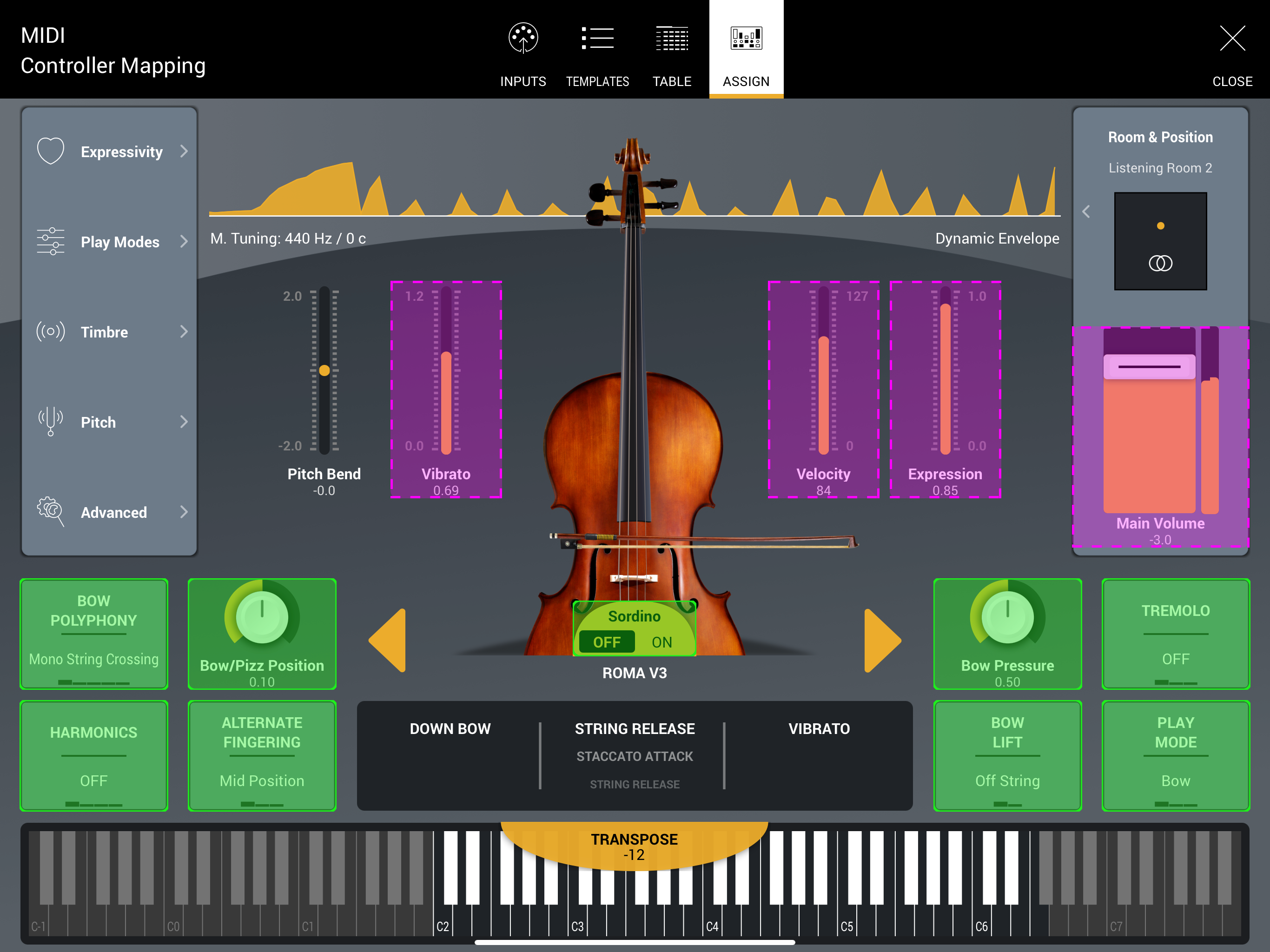
Task: Close MIDI mapping with X icon
Action: (1232, 39)
